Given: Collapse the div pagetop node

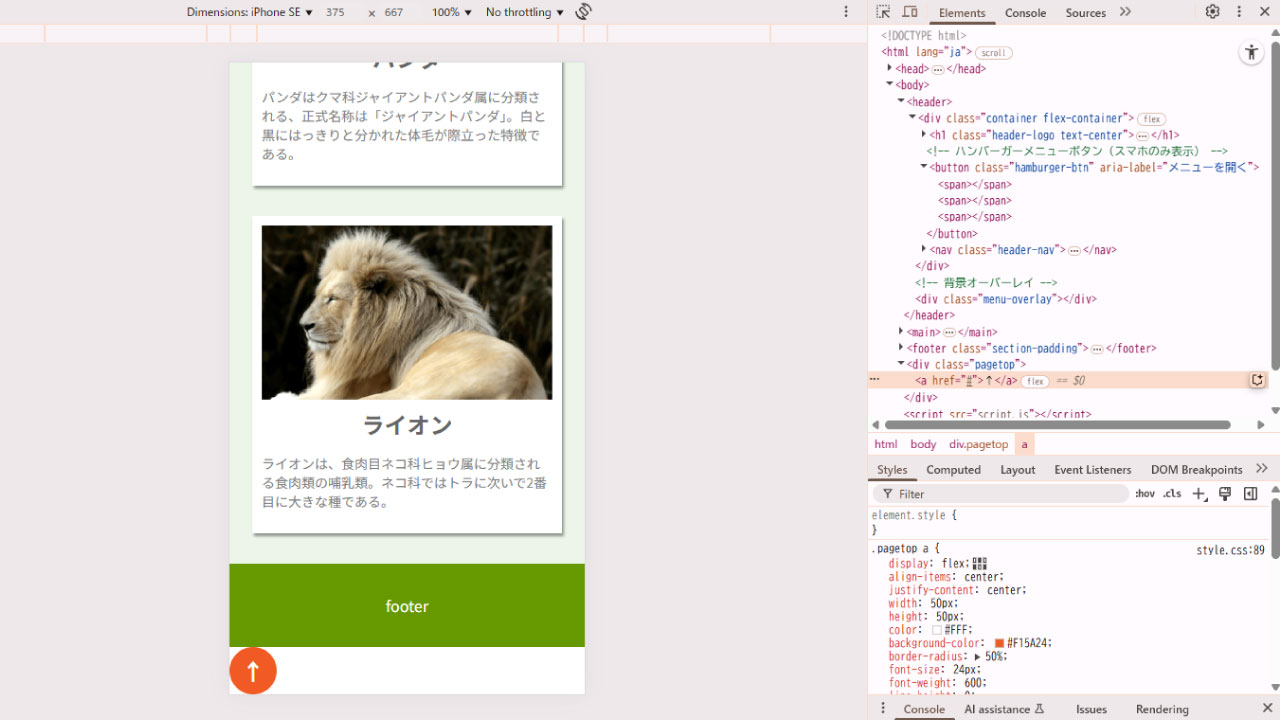Looking at the screenshot, I should pyautogui.click(x=901, y=365).
